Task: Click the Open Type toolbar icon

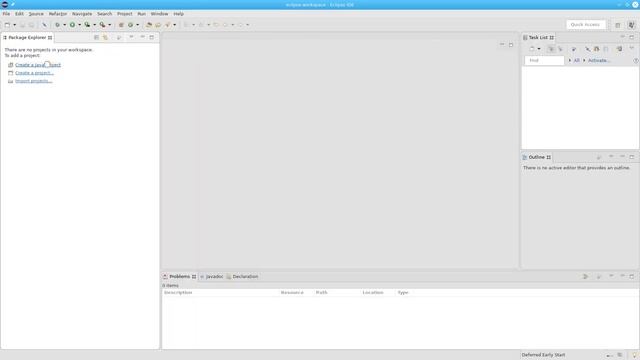Action: (x=149, y=25)
